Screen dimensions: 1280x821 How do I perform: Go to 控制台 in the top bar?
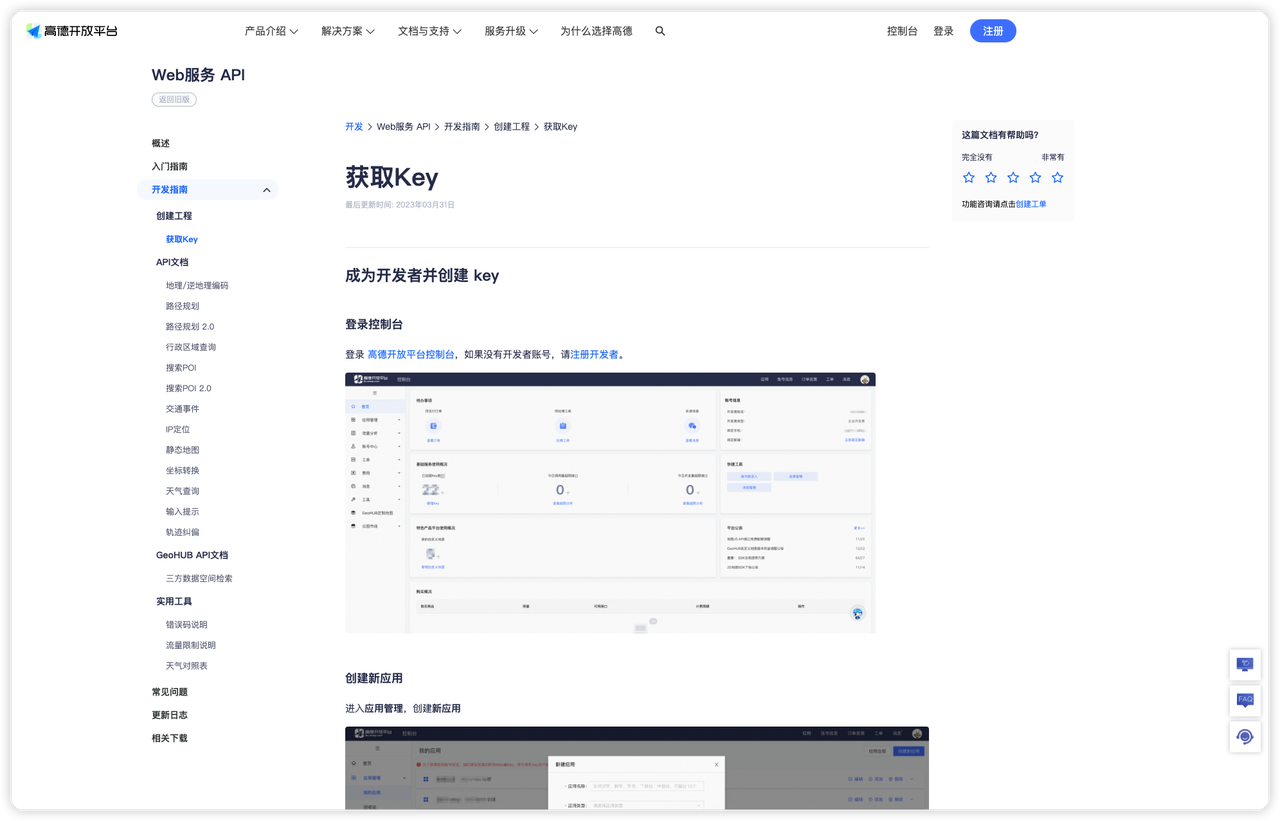coord(902,31)
